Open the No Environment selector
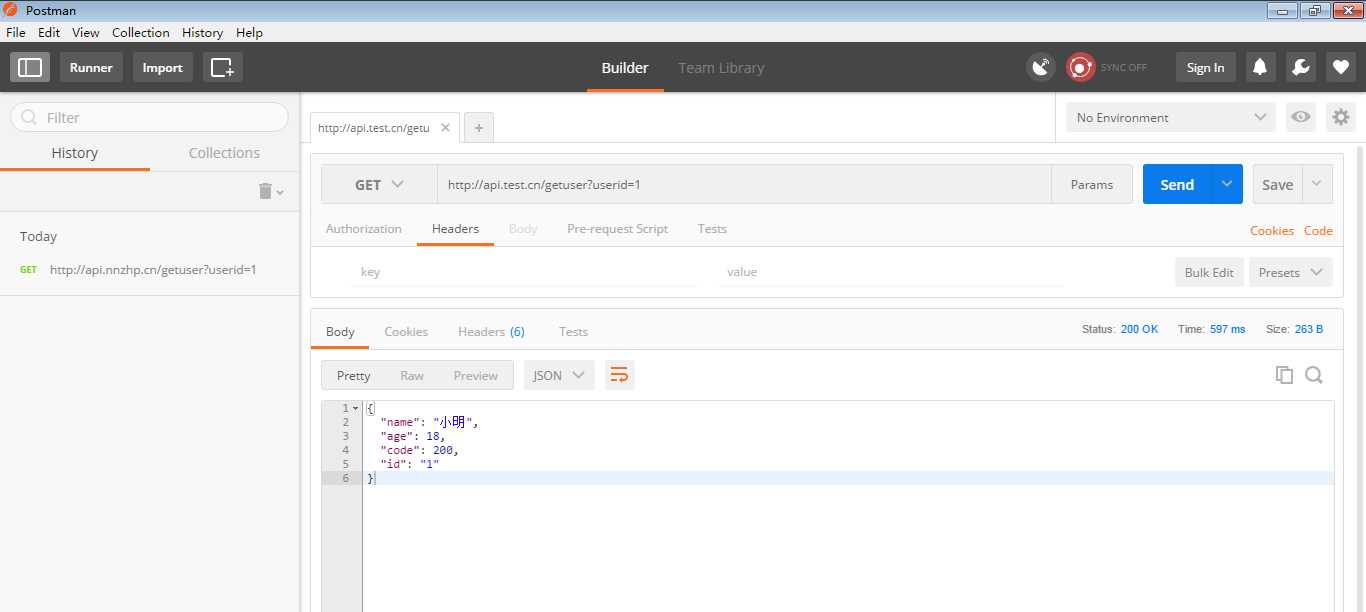This screenshot has height=612, width=1366. [1171, 117]
